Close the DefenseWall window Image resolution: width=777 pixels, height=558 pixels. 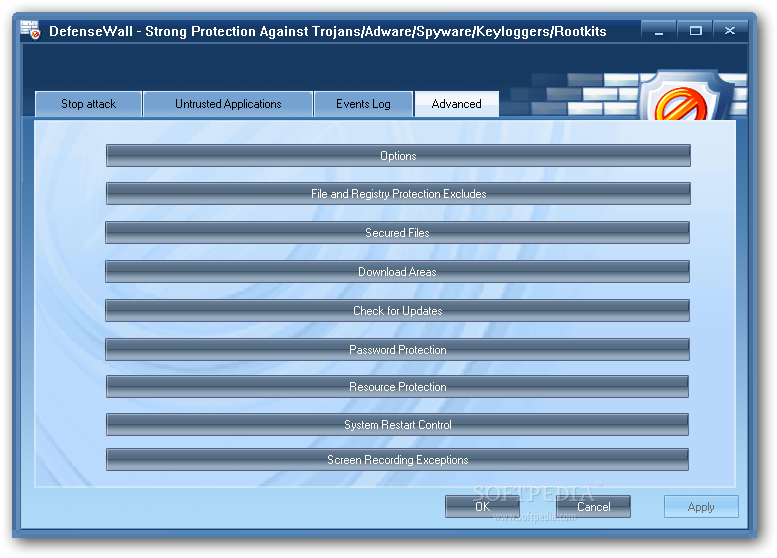pyautogui.click(x=730, y=31)
